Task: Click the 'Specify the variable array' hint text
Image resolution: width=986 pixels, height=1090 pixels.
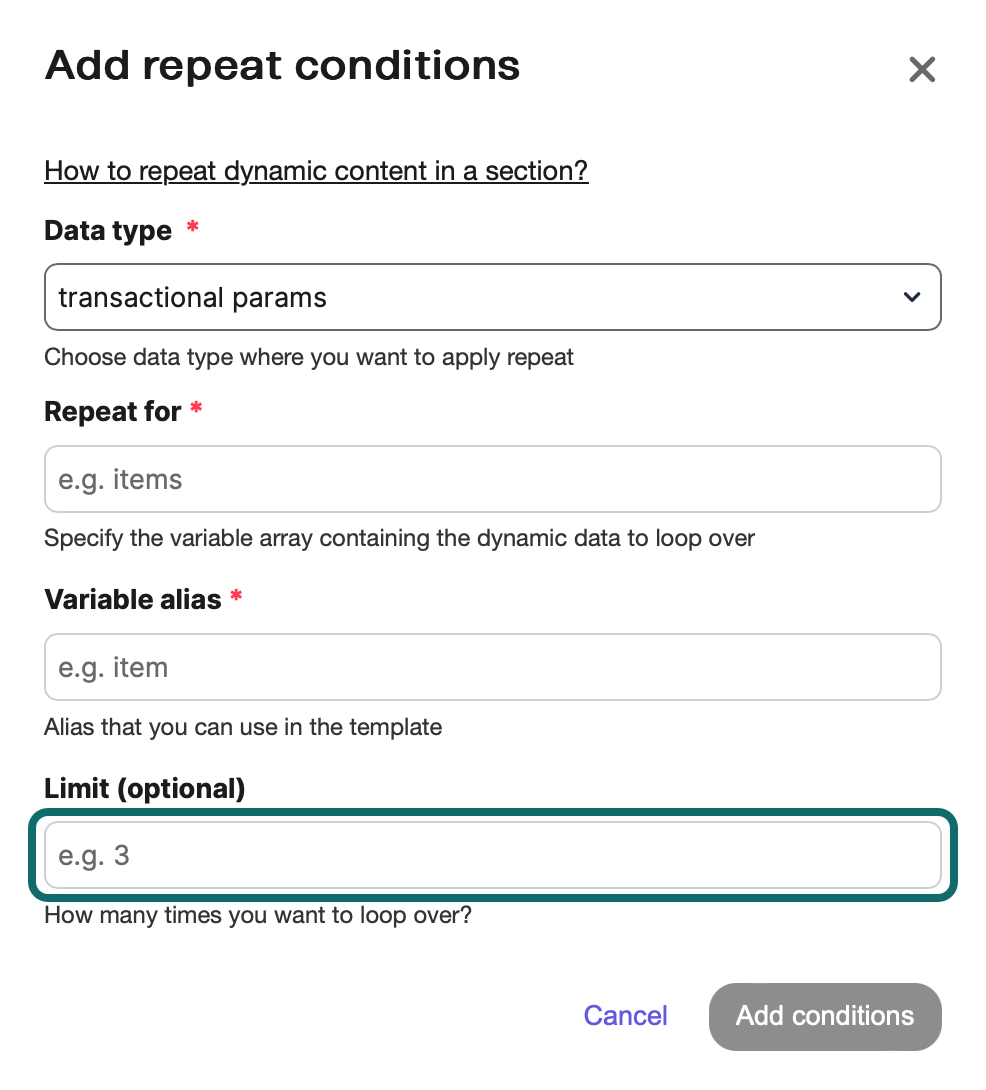Action: click(x=399, y=539)
